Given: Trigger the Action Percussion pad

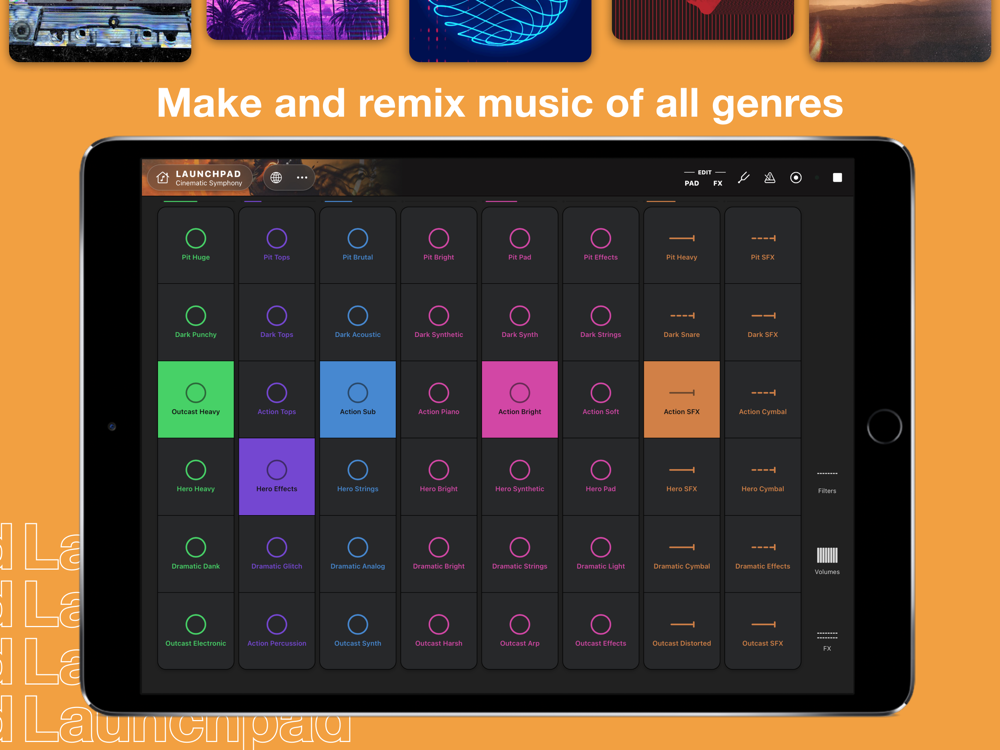Looking at the screenshot, I should coord(277,631).
